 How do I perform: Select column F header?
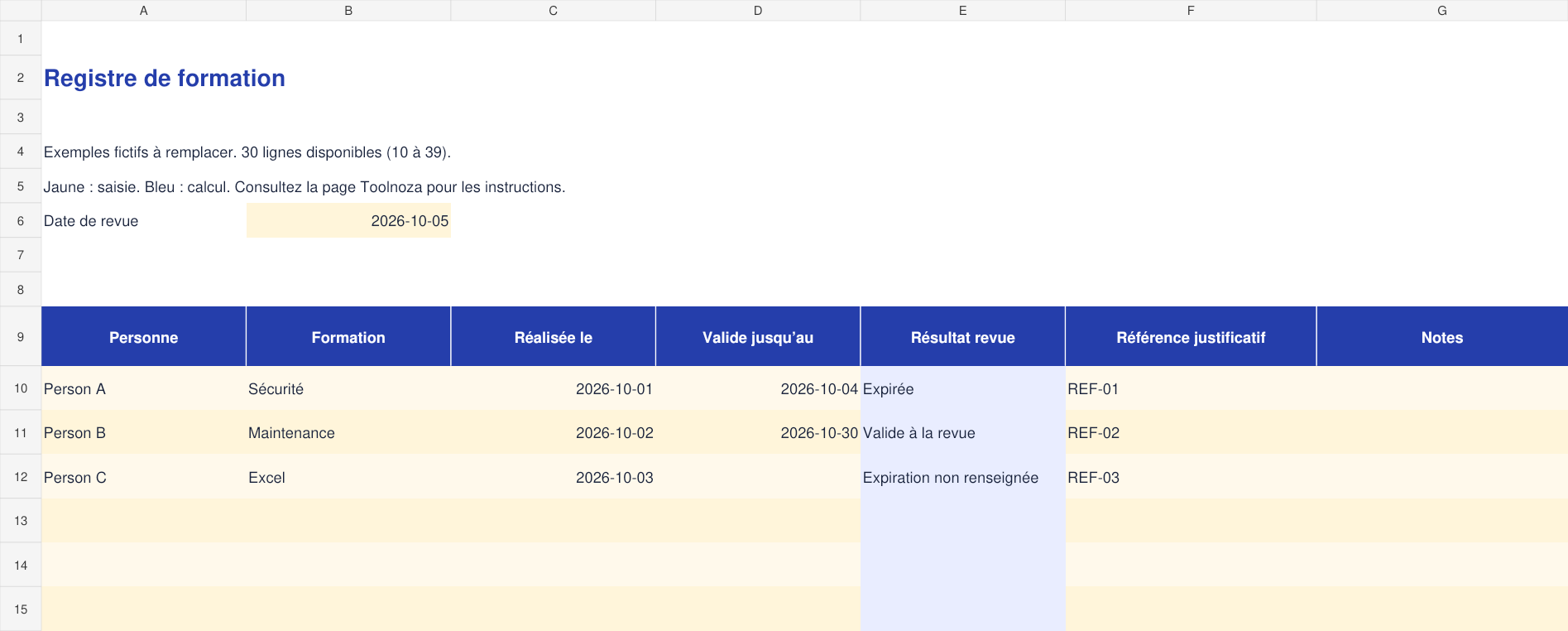coord(1191,10)
